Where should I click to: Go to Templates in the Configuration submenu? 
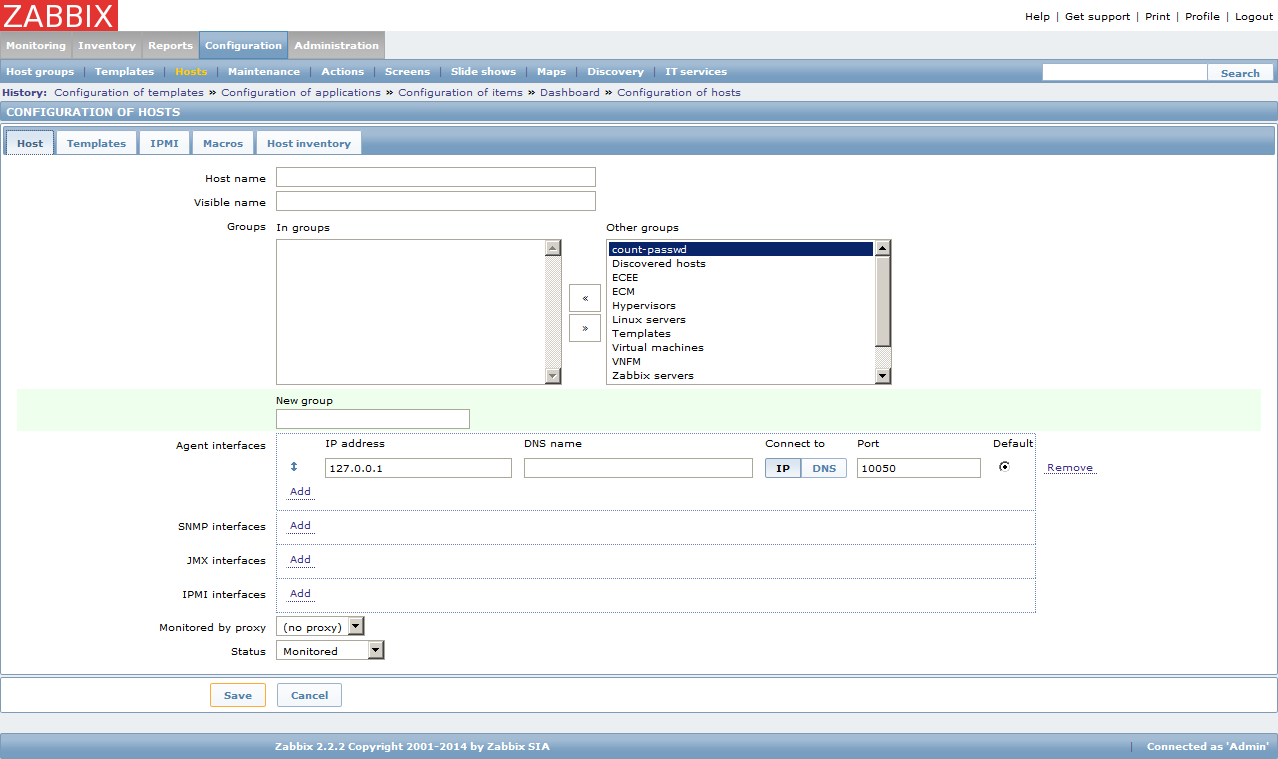[125, 72]
